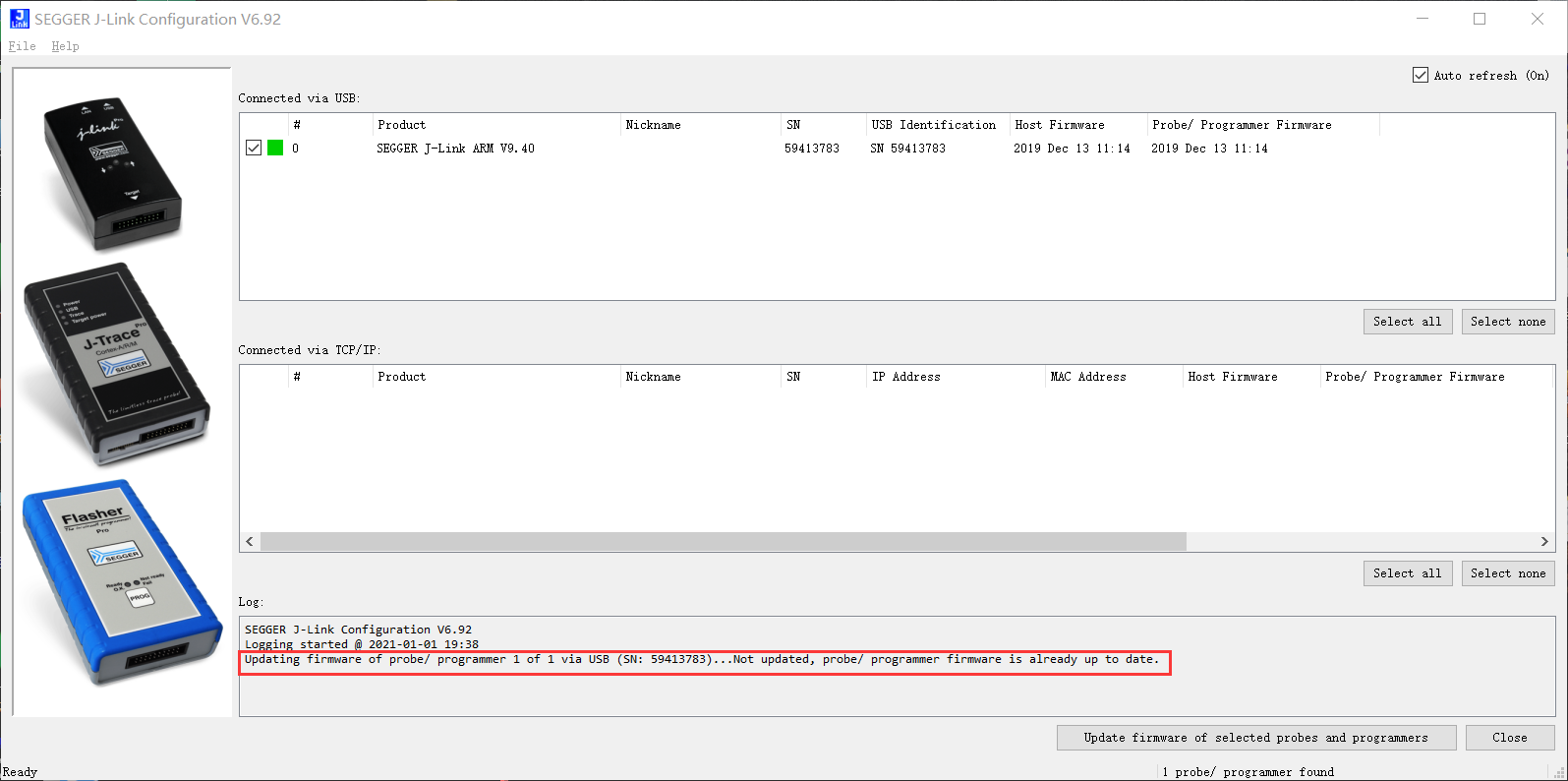Click Select all under the TCP/IP list
This screenshot has width=1568, height=781.
[x=1408, y=573]
